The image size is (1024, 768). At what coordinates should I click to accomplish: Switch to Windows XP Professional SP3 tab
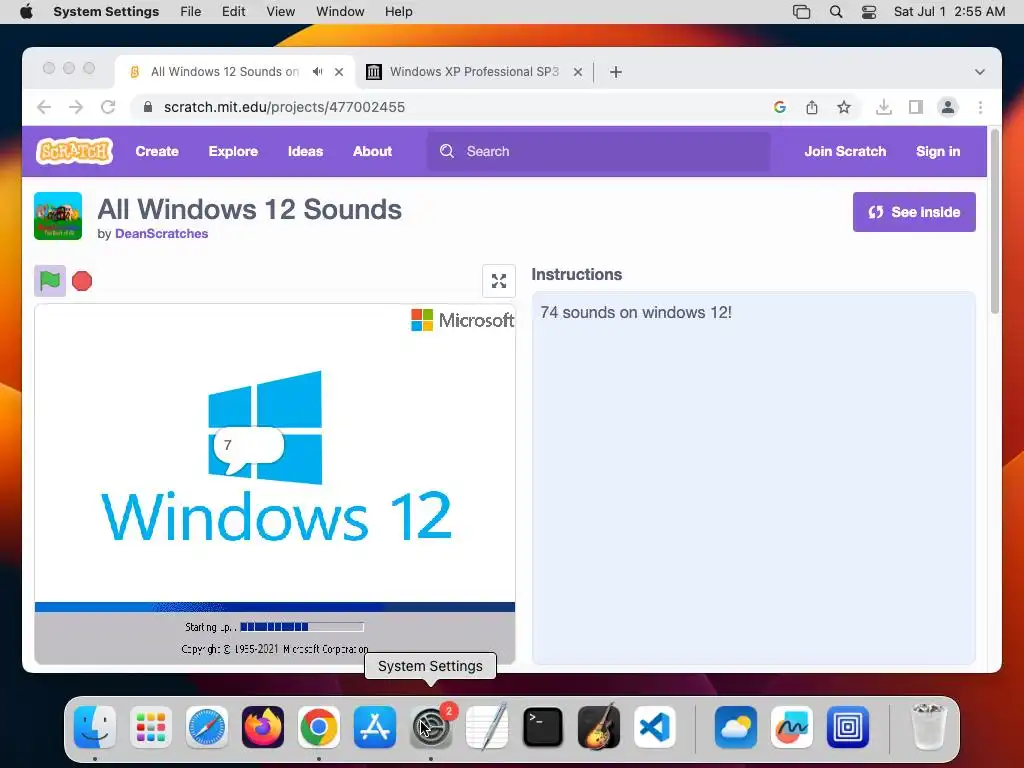(474, 72)
